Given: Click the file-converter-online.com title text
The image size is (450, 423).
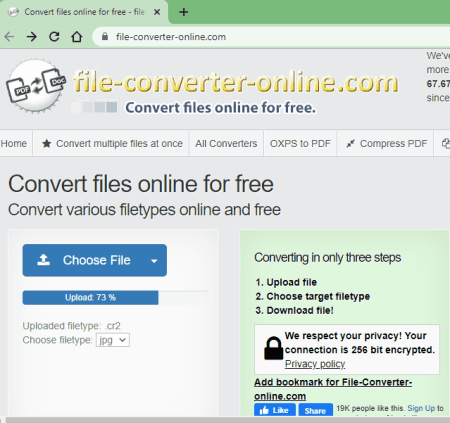Looking at the screenshot, I should tap(236, 81).
